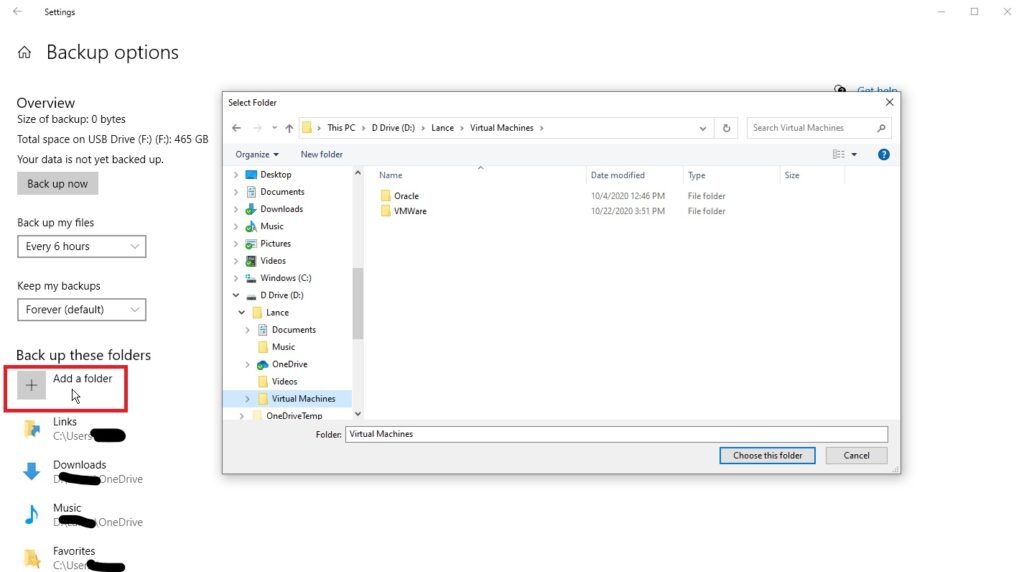This screenshot has width=1024, height=572.
Task: Select Music under Lance in tree
Action: pos(283,347)
